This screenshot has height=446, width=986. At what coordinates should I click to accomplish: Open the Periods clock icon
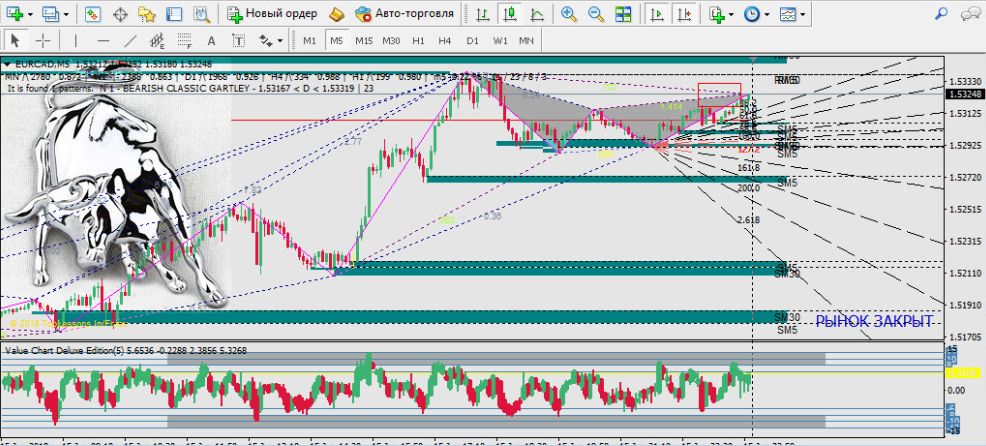click(751, 13)
